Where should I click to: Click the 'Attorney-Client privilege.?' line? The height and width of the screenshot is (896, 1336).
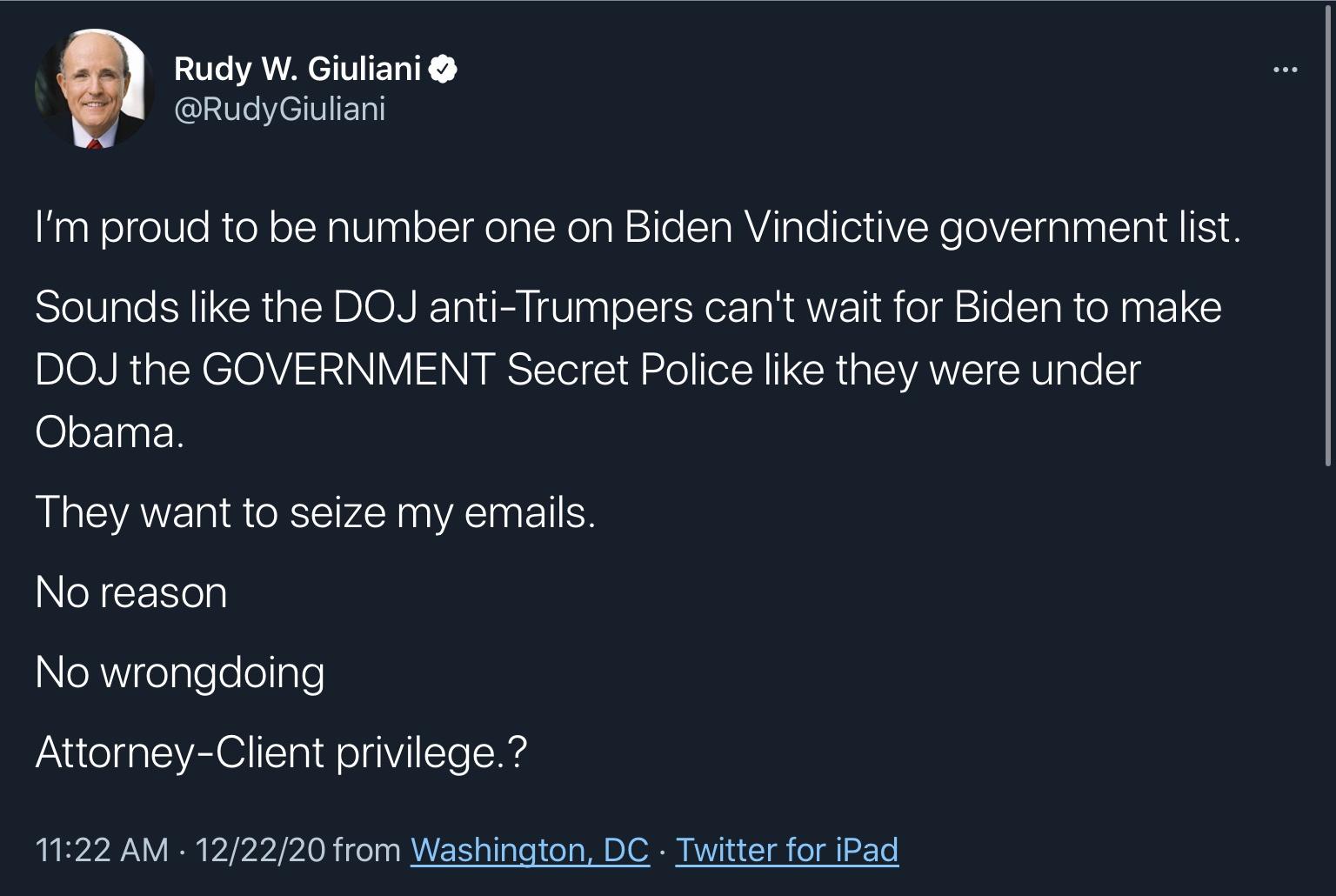pos(280,752)
